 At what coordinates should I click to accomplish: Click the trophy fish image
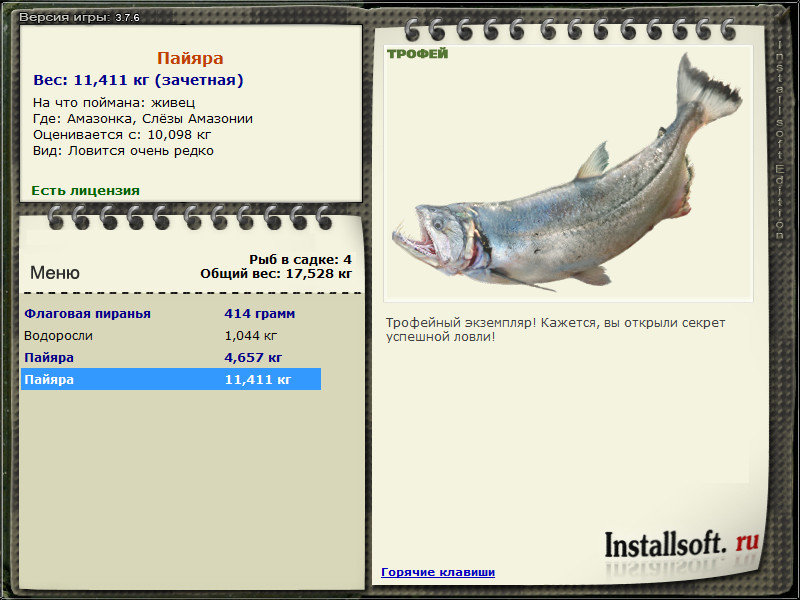coord(568,173)
